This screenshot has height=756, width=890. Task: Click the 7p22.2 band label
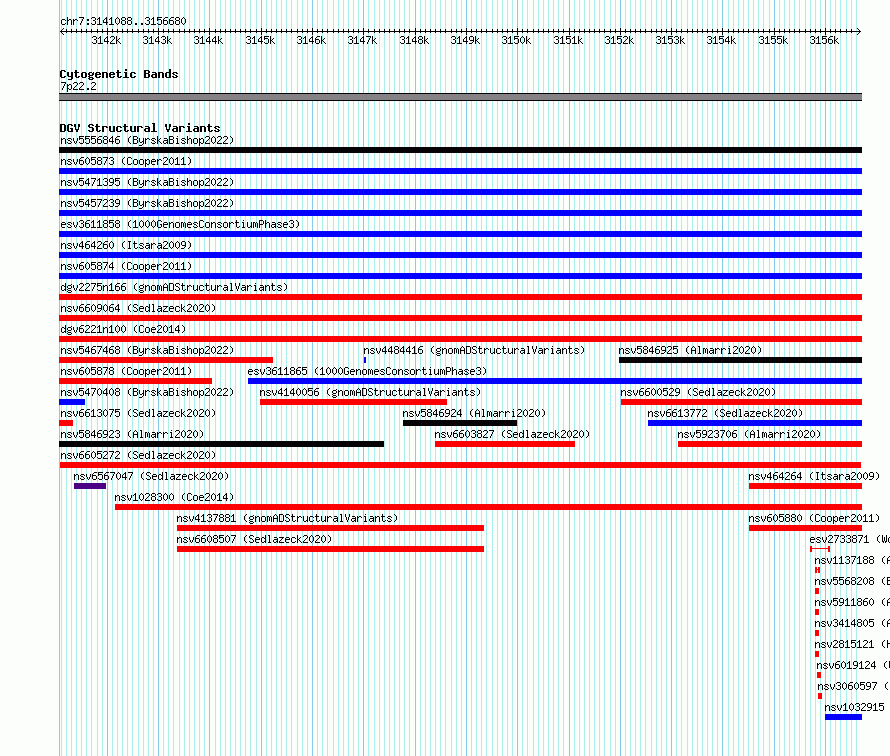click(78, 86)
